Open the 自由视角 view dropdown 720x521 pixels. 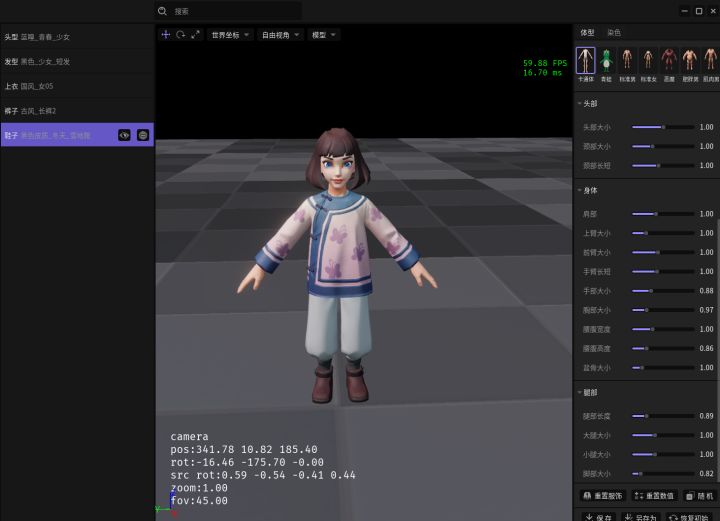click(x=280, y=35)
